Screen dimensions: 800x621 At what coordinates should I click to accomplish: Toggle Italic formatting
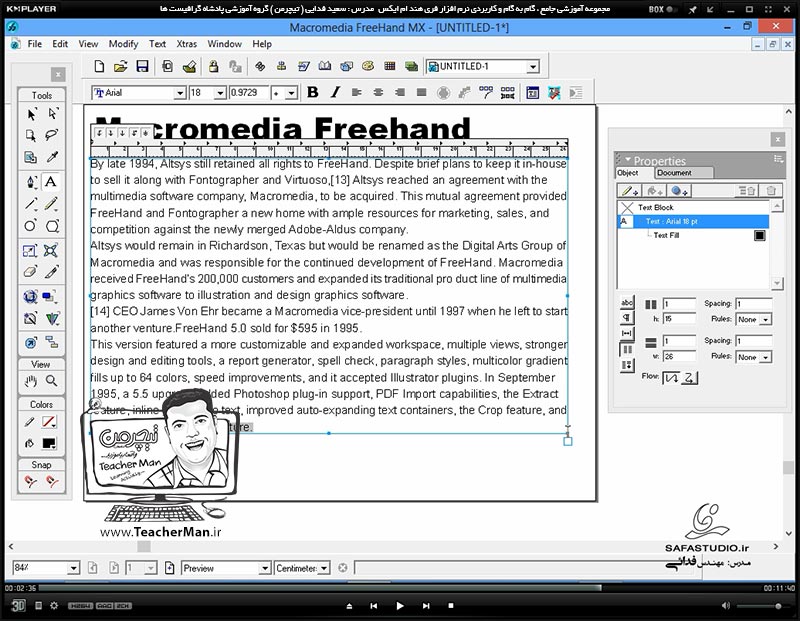pyautogui.click(x=335, y=92)
